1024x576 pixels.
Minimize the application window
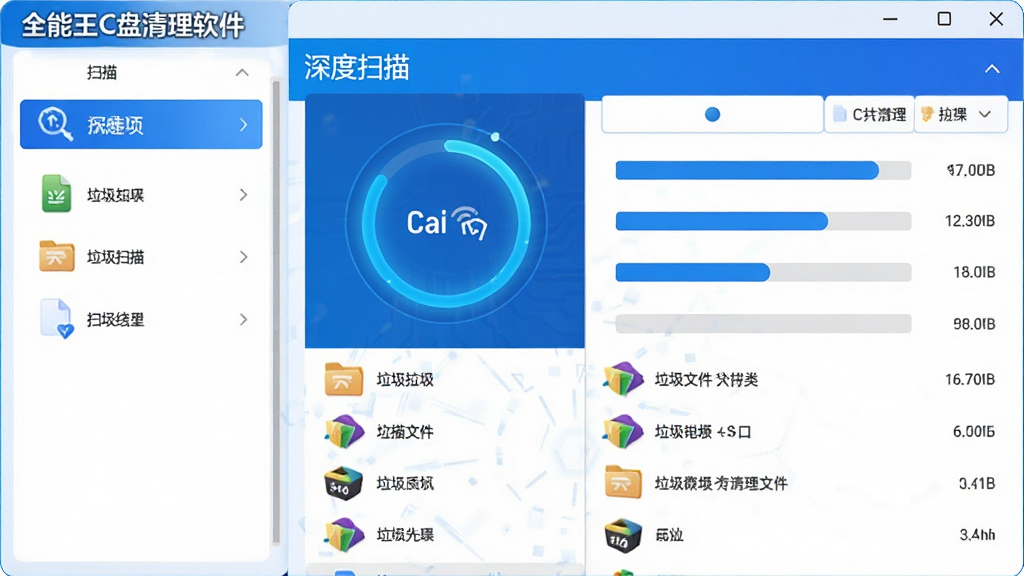click(890, 20)
